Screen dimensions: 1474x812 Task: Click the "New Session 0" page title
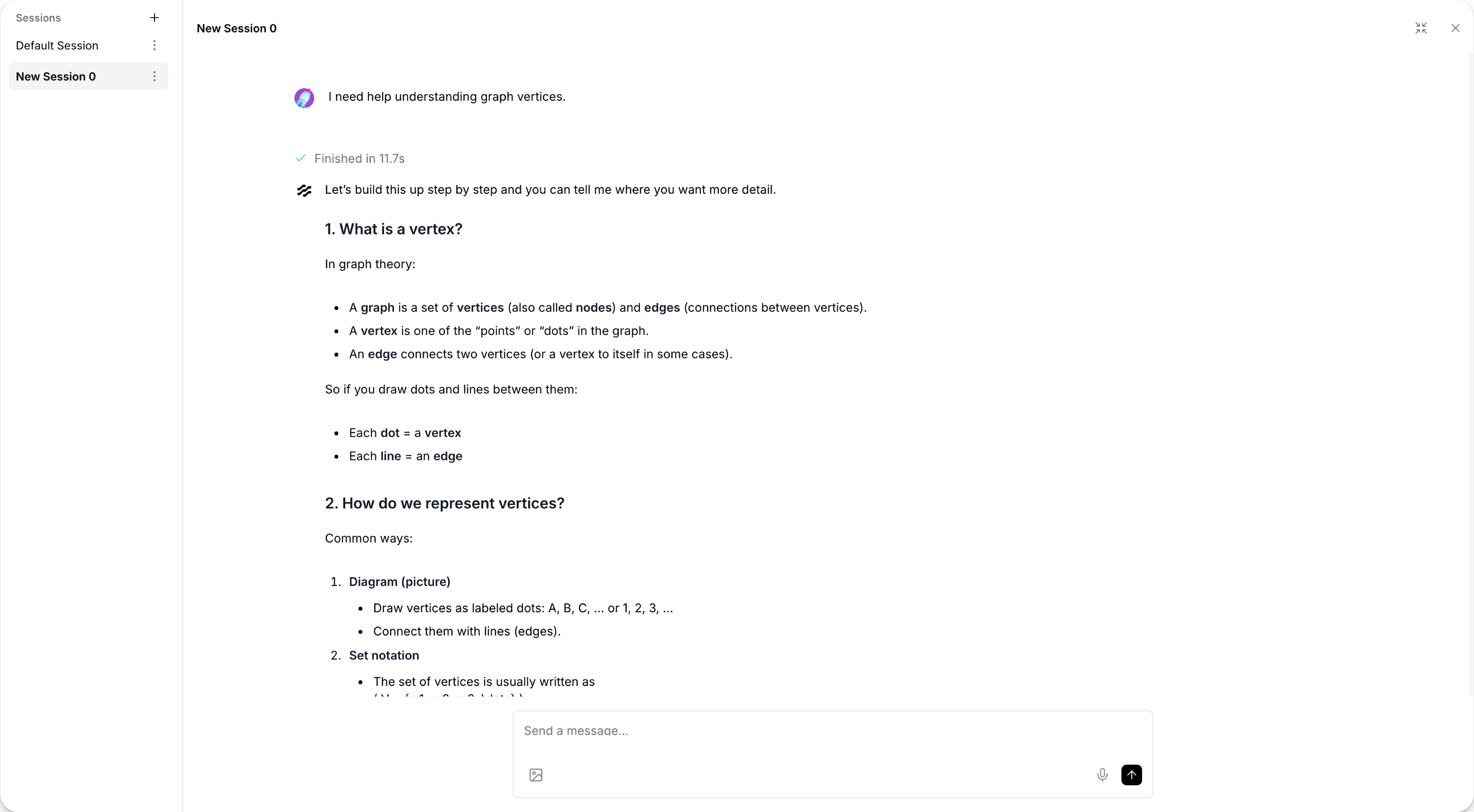236,29
